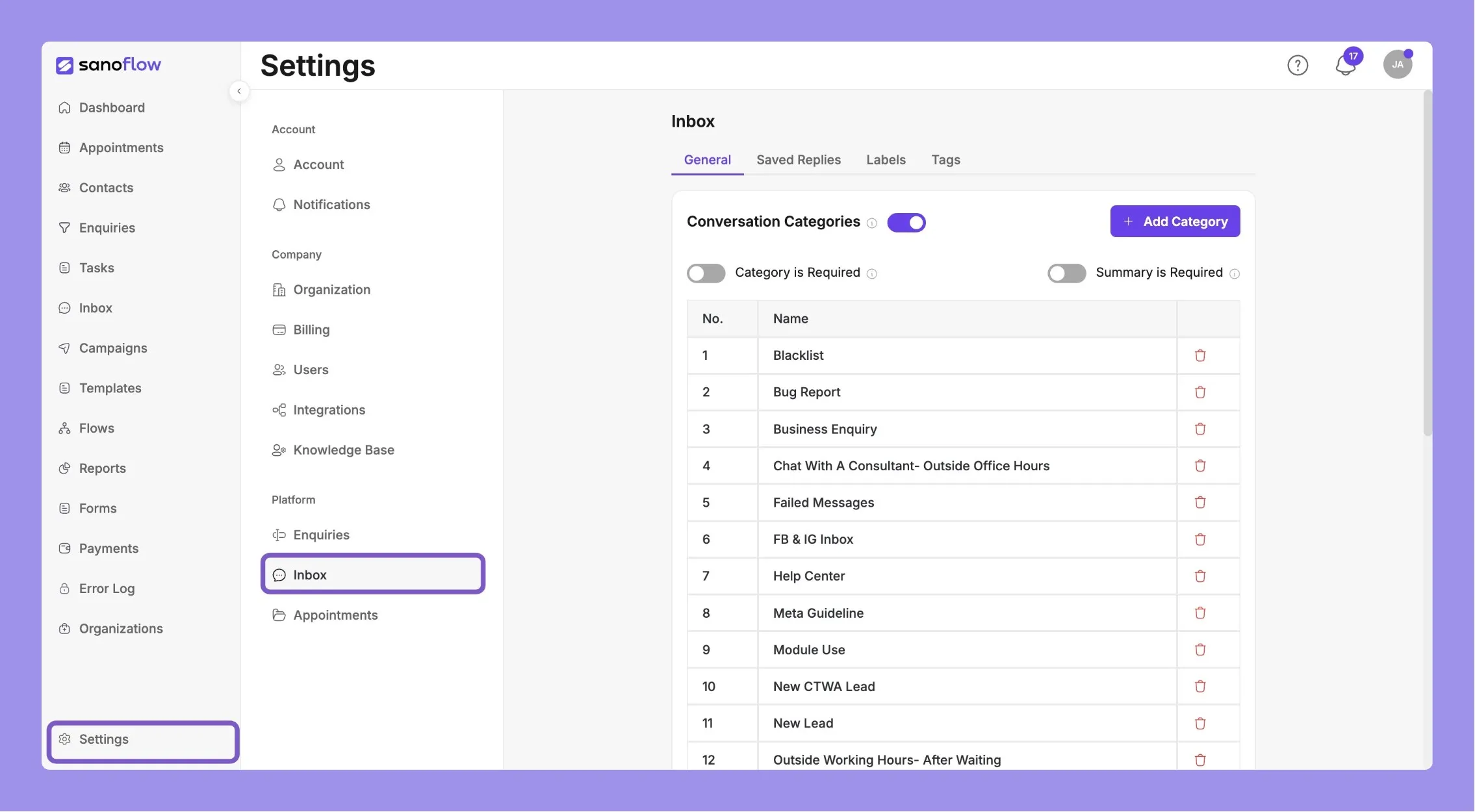The width and height of the screenshot is (1475, 812).
Task: Switch to the Labels tab
Action: coord(886,160)
